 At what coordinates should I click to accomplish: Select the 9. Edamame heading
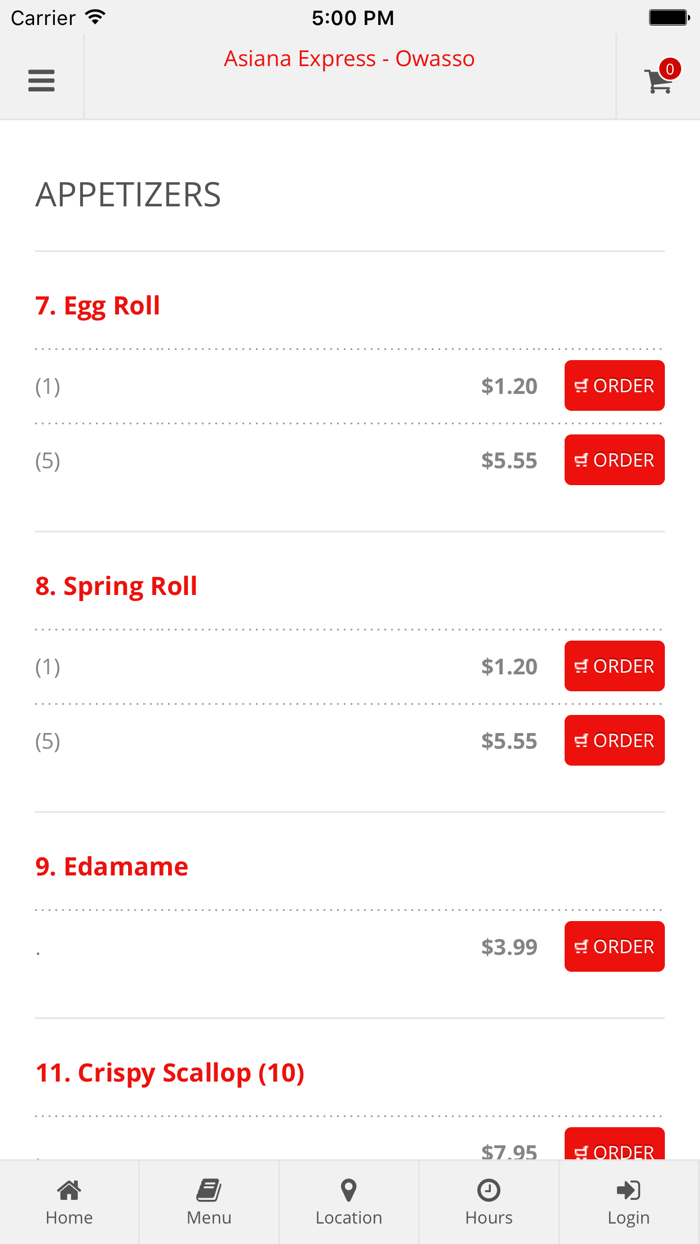tap(112, 866)
